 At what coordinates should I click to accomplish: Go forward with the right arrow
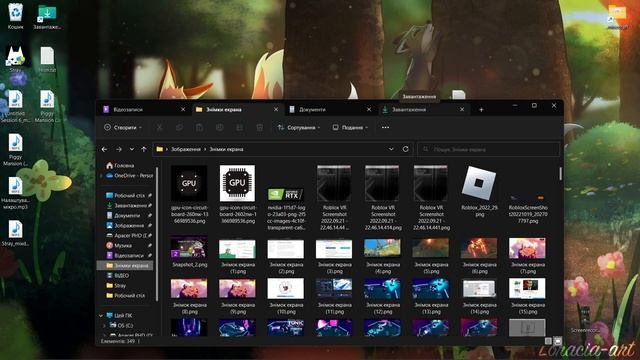tap(119, 149)
